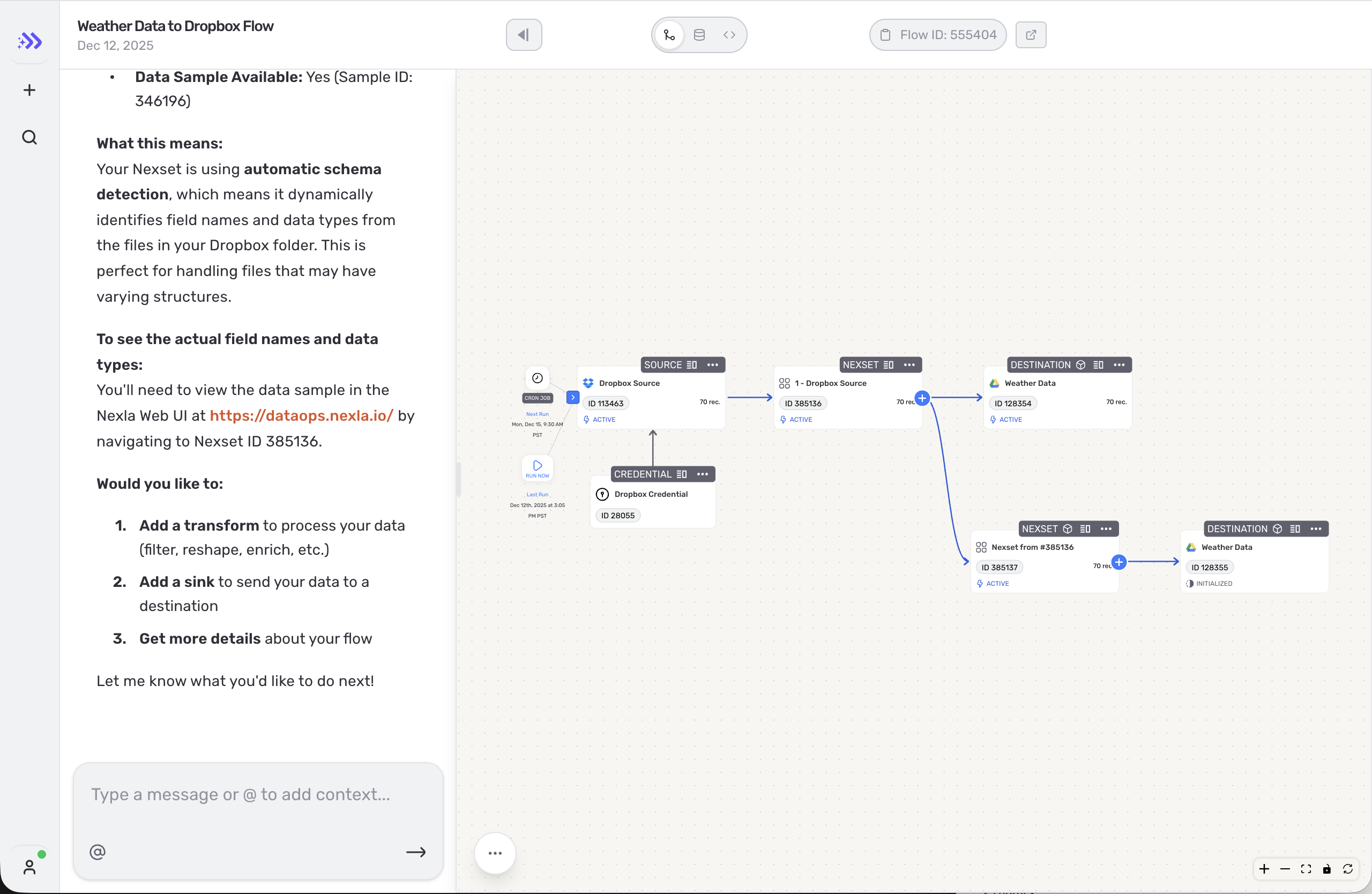This screenshot has width=1372, height=894.
Task: Click the plus connector after Dropbox Source nexset
Action: pyautogui.click(x=922, y=398)
